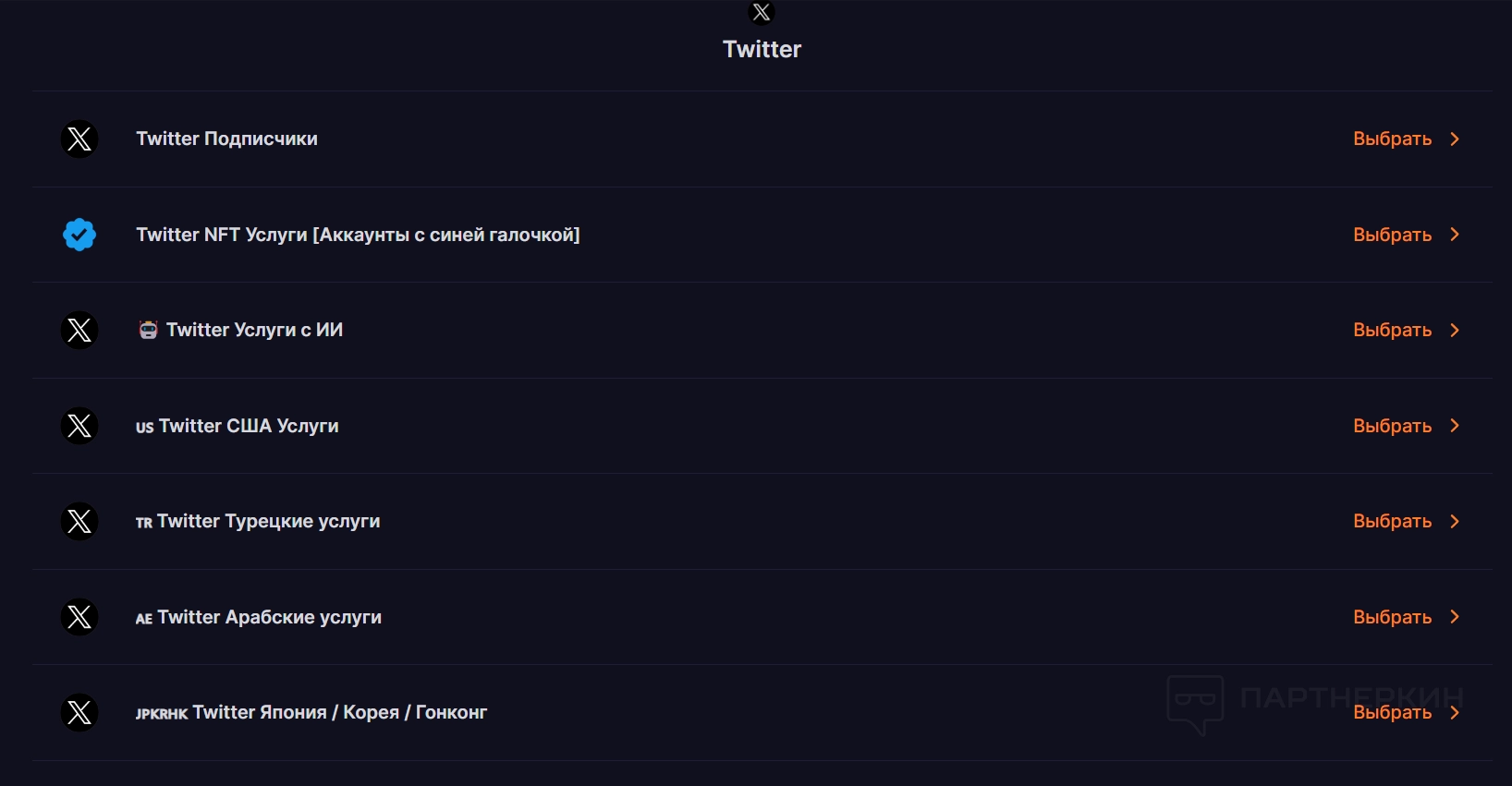The image size is (1512, 786).
Task: Click the X icon beside Япония / Корея / Гонконг
Action: click(x=79, y=713)
